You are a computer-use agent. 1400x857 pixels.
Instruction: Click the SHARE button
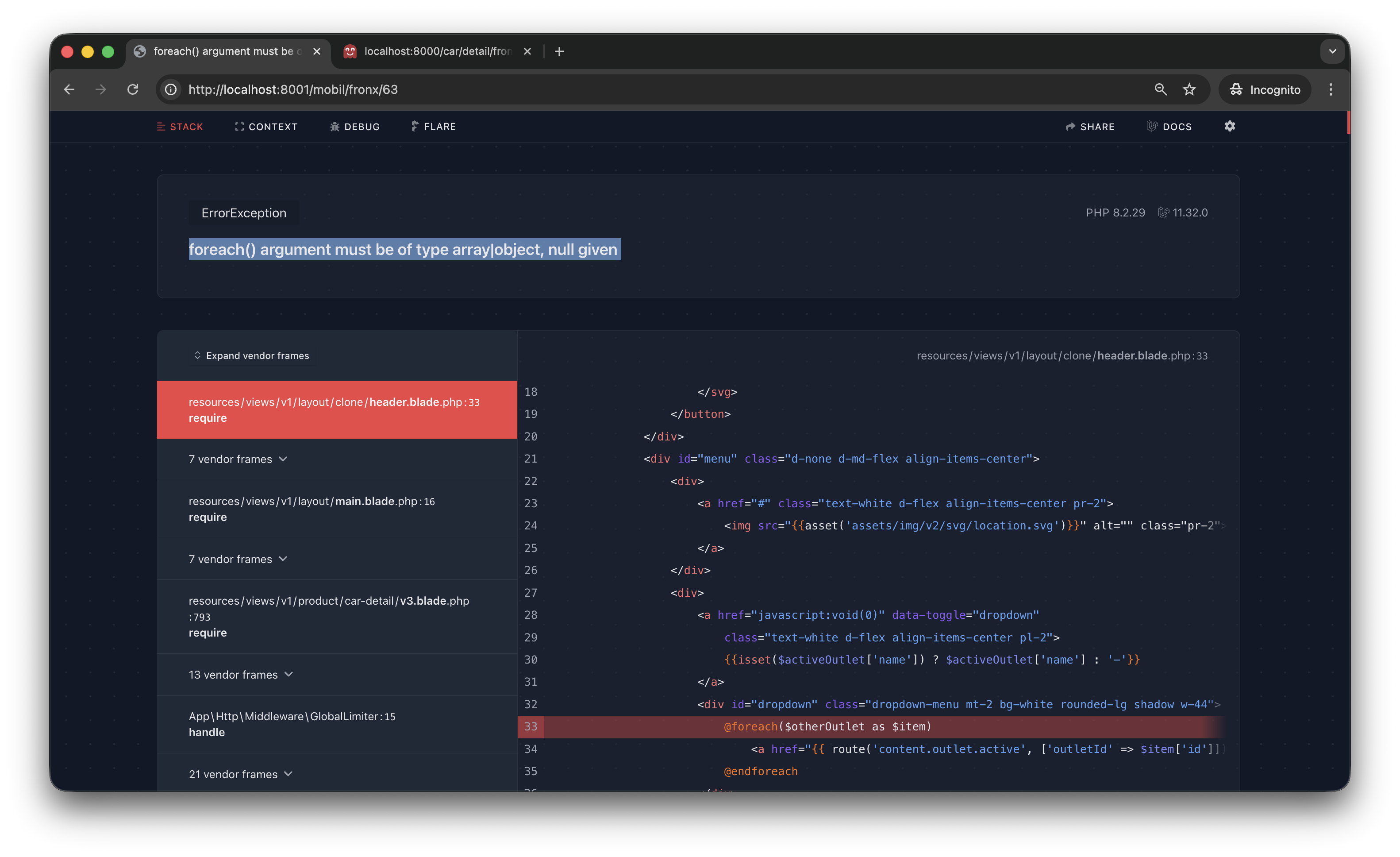pyautogui.click(x=1090, y=126)
